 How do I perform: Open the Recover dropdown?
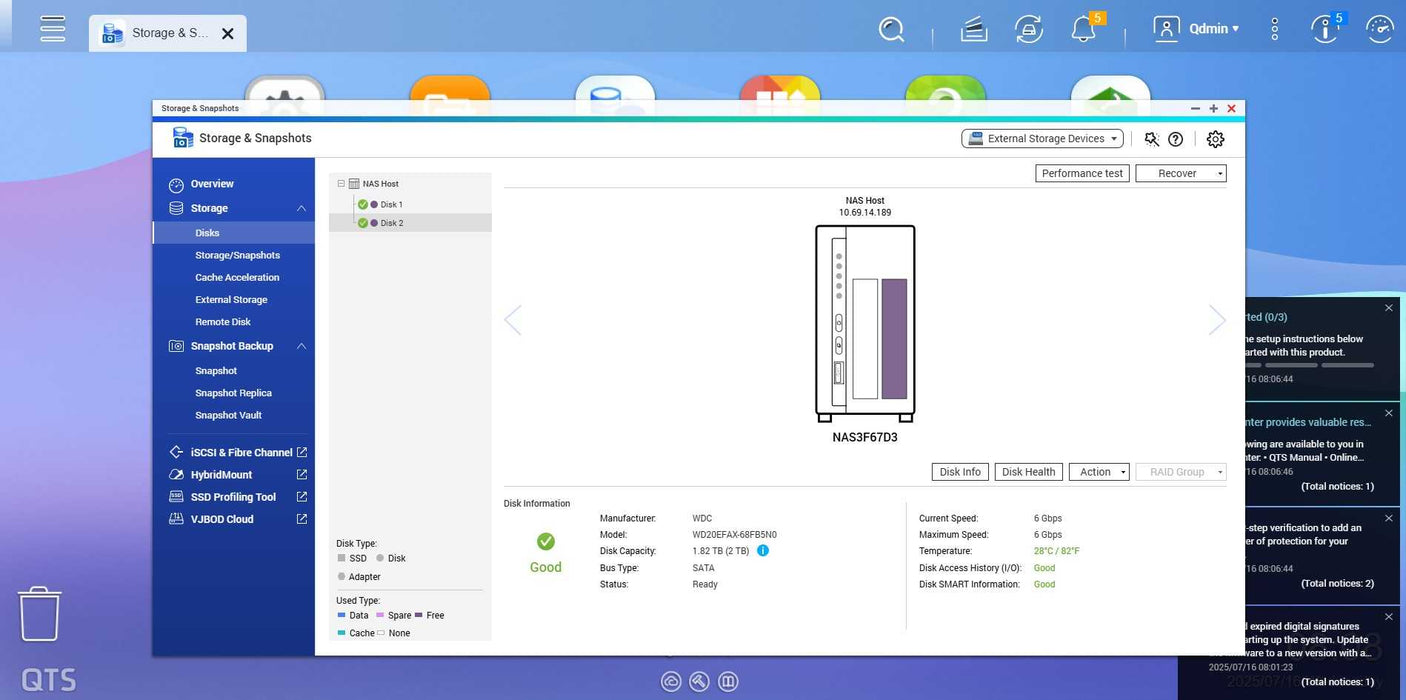pos(1181,173)
